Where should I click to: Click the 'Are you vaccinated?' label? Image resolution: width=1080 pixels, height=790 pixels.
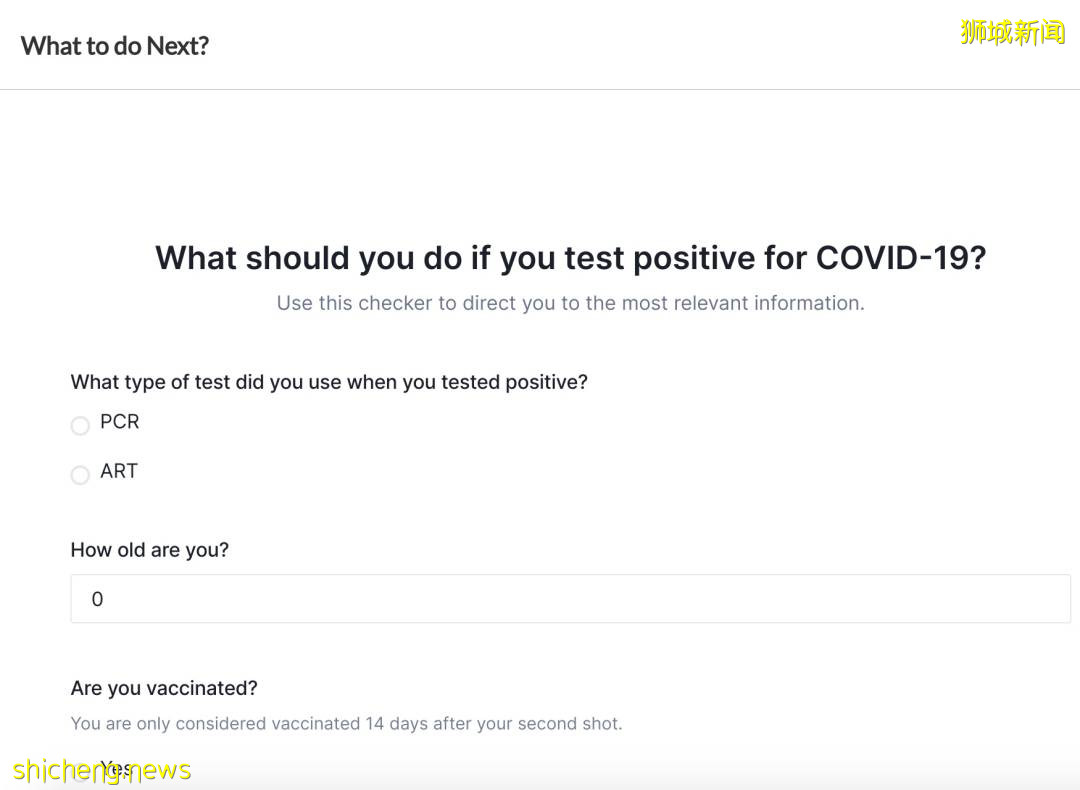164,688
